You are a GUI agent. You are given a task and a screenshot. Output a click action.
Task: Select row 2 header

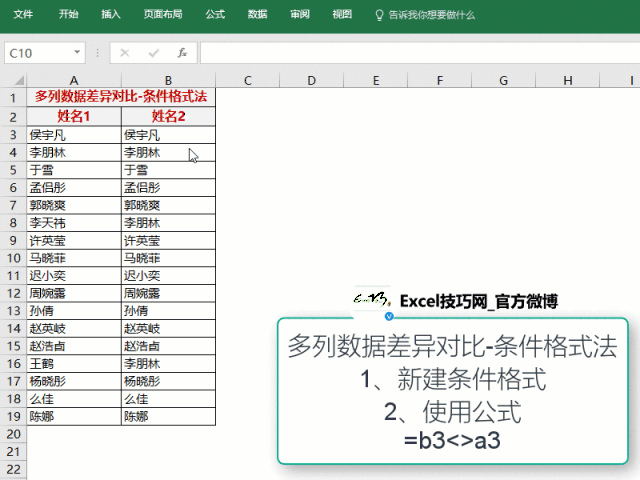13,117
